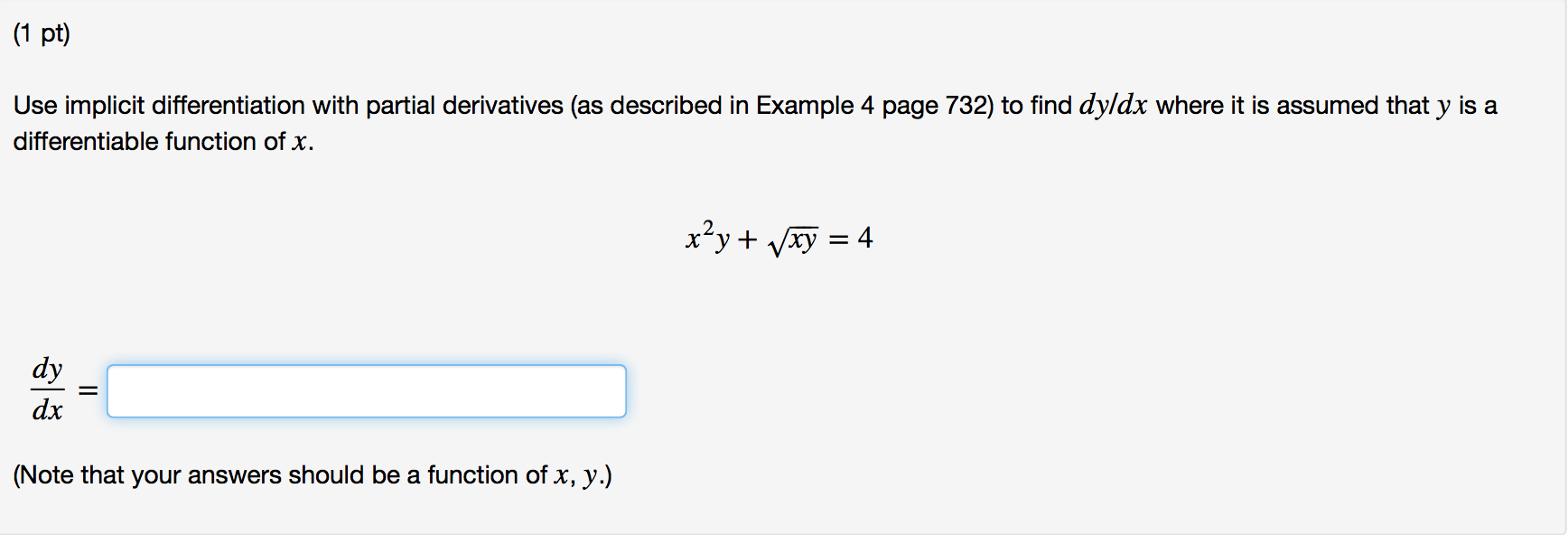Click the equals sign before the answer box
The height and width of the screenshot is (535, 1568).
tap(88, 391)
